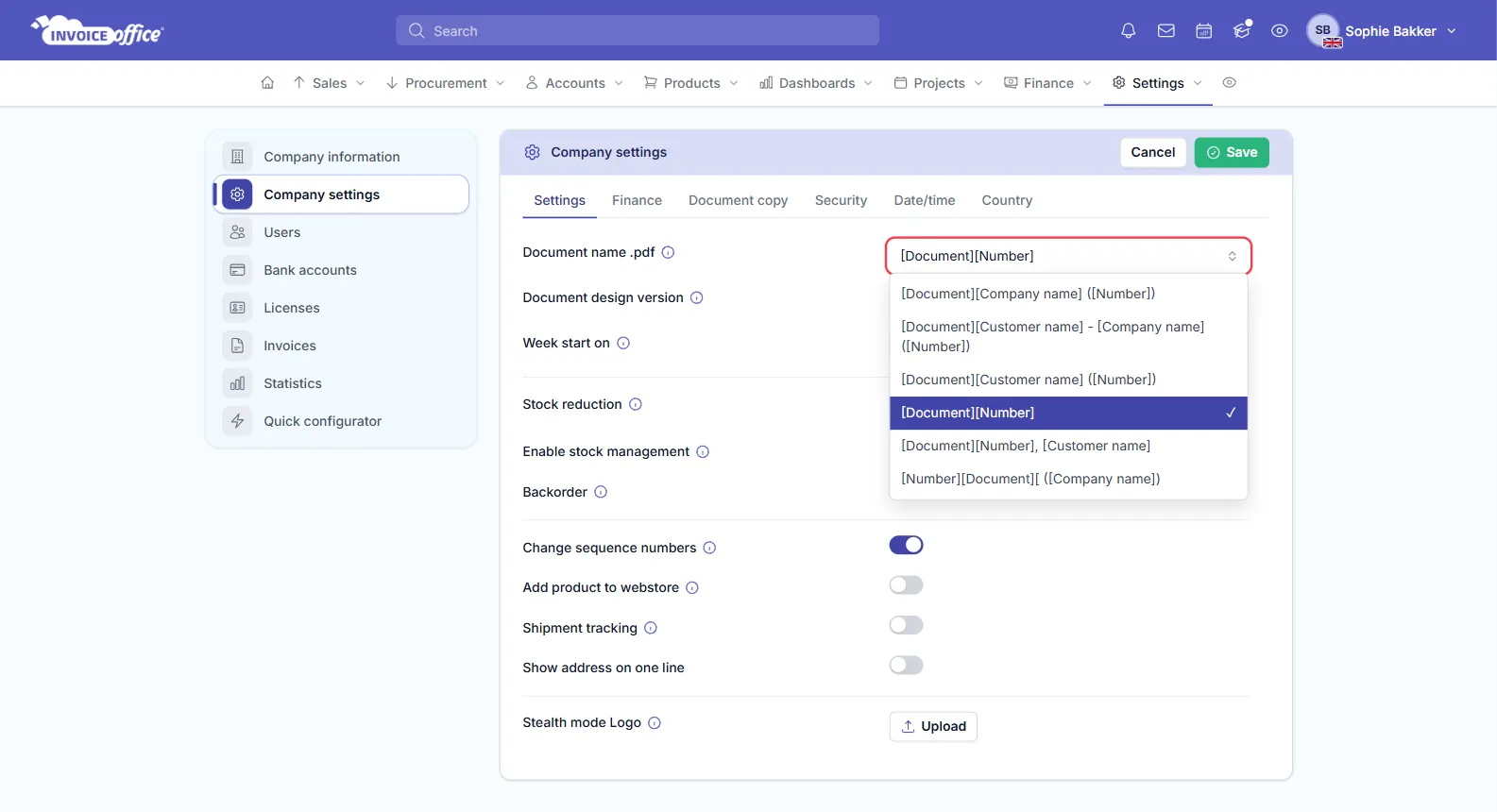The height and width of the screenshot is (812, 1497).
Task: Click the InvoiceOffice logo
Action: [x=98, y=31]
